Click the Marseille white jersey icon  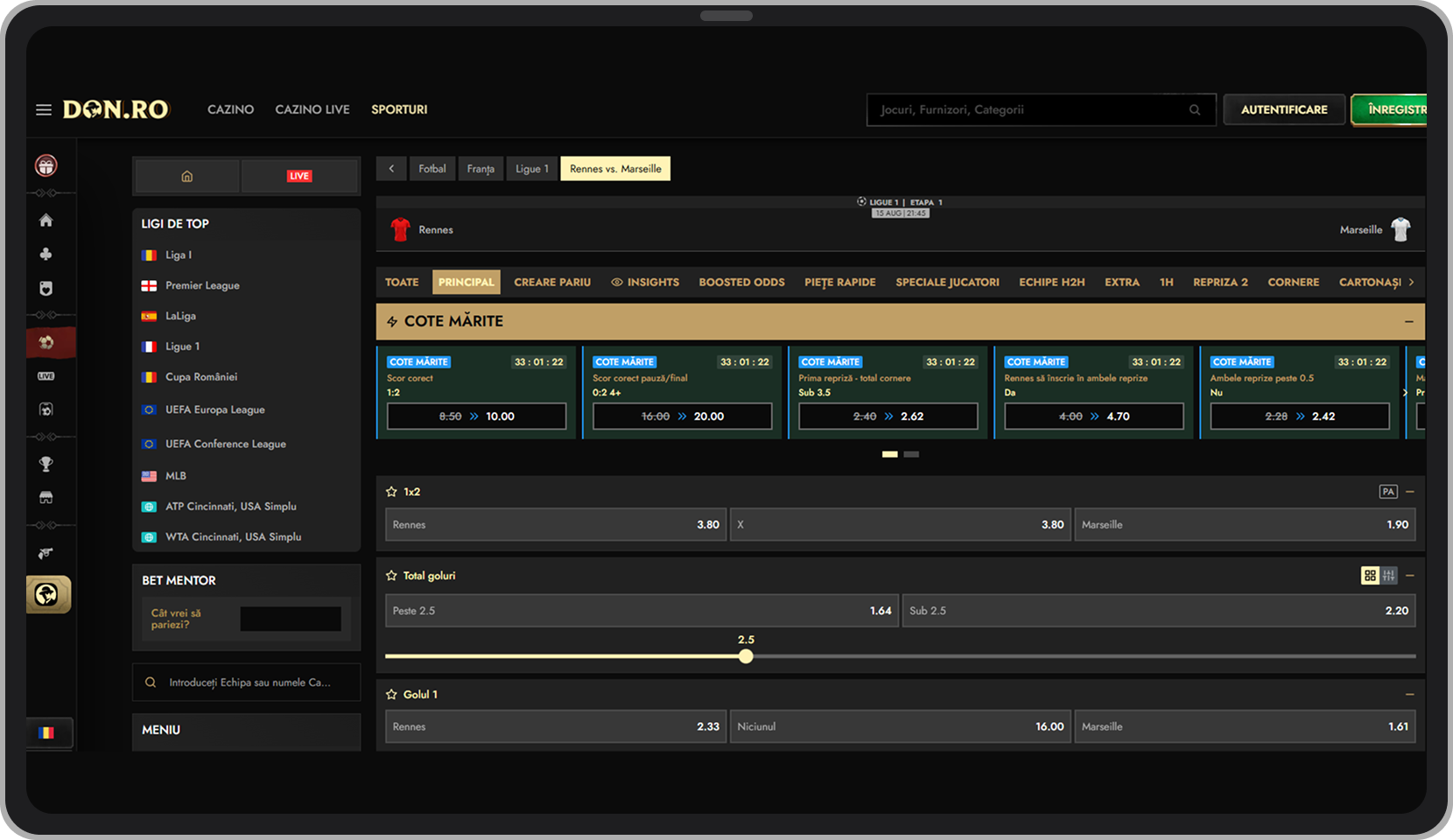pyautogui.click(x=1400, y=229)
